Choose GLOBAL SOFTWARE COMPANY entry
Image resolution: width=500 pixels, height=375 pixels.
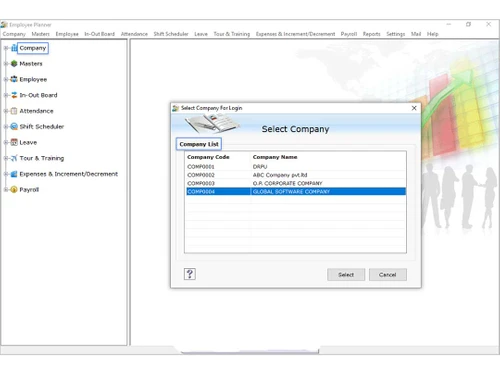click(x=291, y=192)
